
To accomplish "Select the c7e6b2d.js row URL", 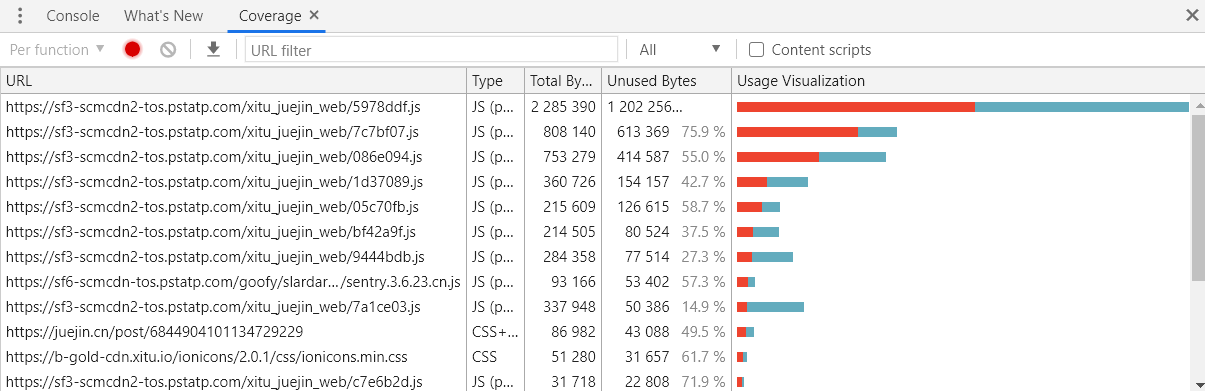I will coord(214,381).
